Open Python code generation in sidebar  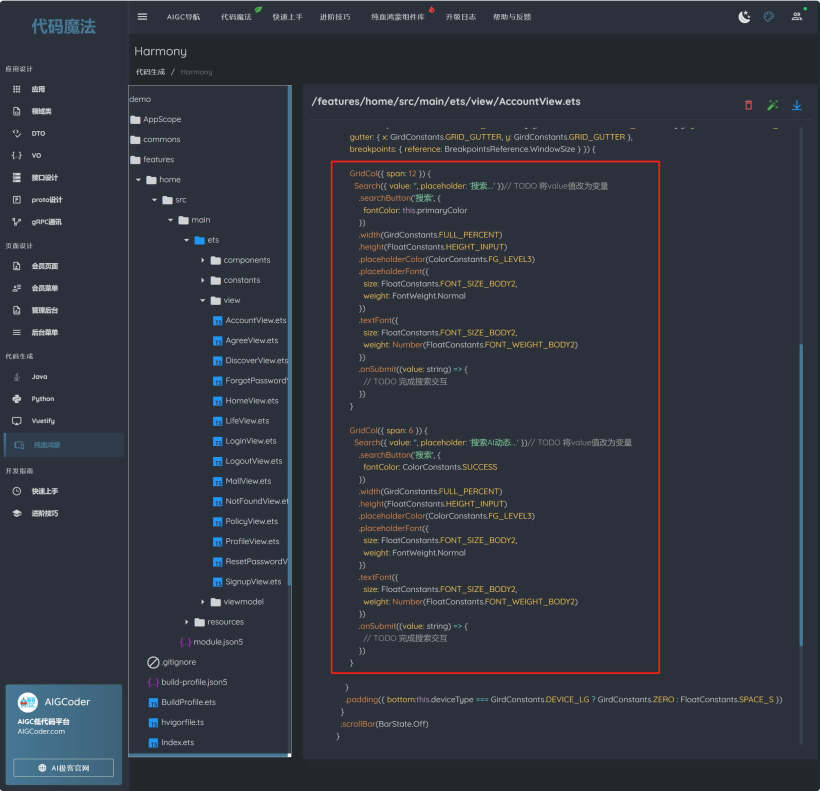(x=42, y=399)
